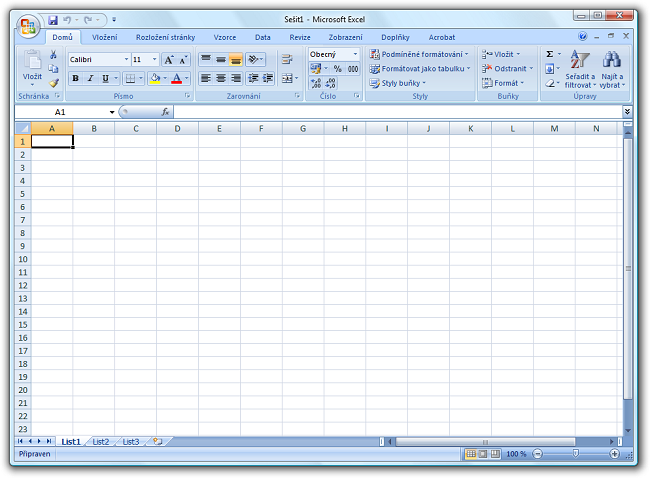Apply thousands separator style
The image size is (650, 478).
click(353, 69)
